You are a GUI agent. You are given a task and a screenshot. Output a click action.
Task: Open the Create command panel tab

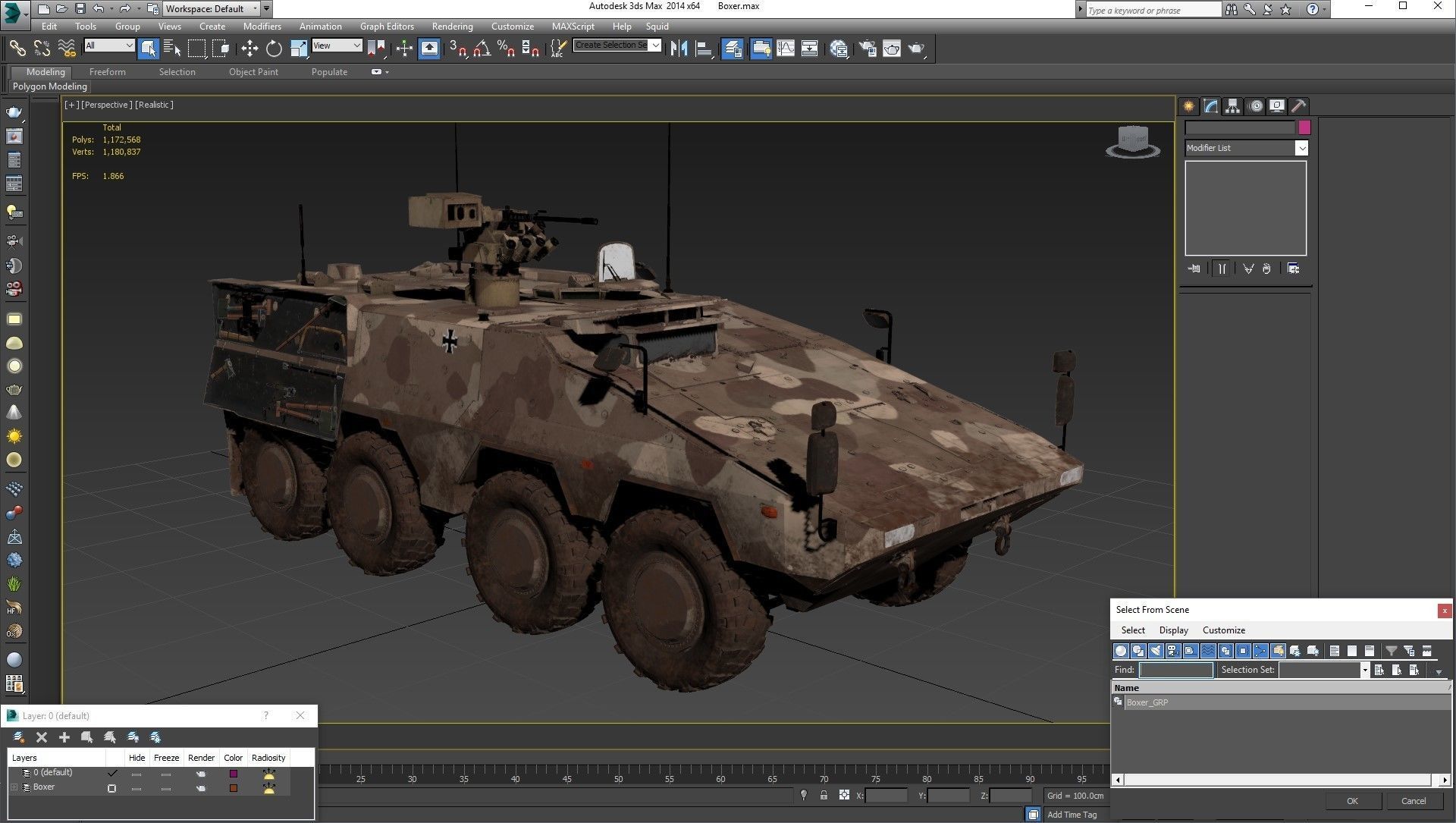[x=1188, y=106]
